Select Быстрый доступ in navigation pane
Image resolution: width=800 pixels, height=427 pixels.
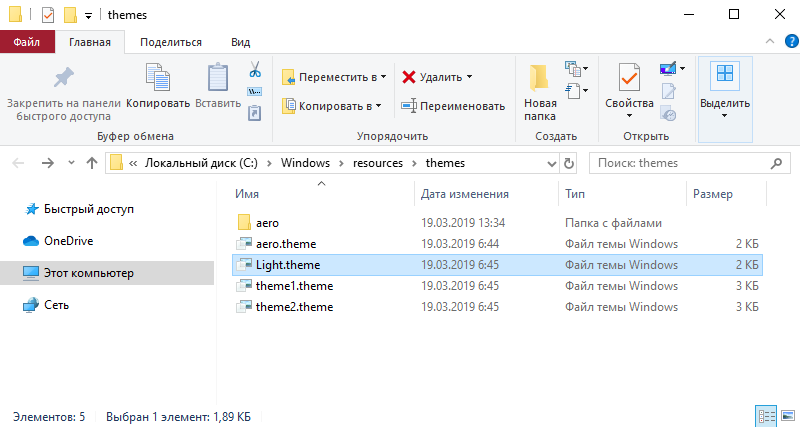[x=89, y=209]
